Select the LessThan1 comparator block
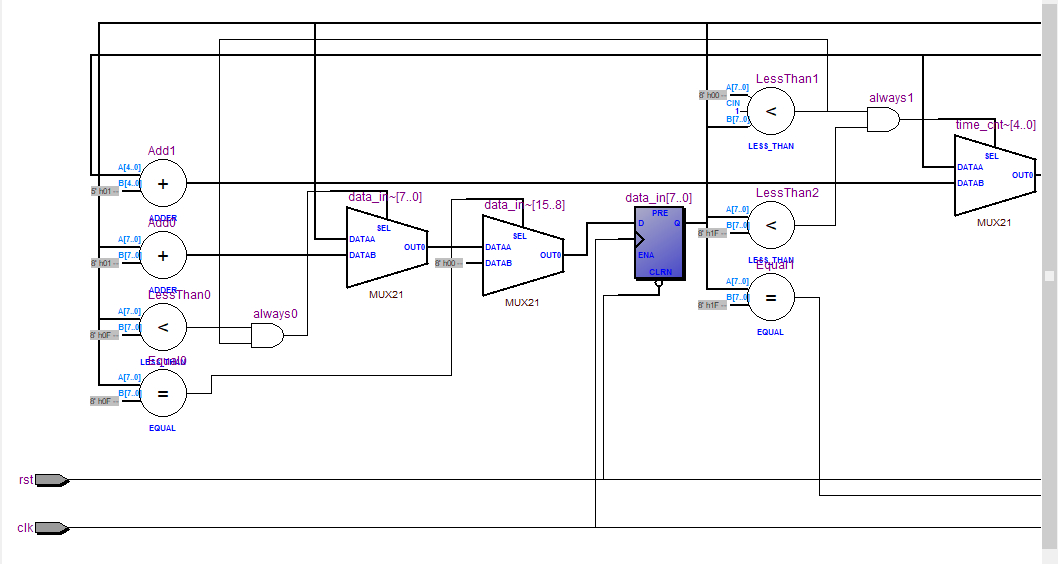The width and height of the screenshot is (1058, 564). [x=771, y=111]
